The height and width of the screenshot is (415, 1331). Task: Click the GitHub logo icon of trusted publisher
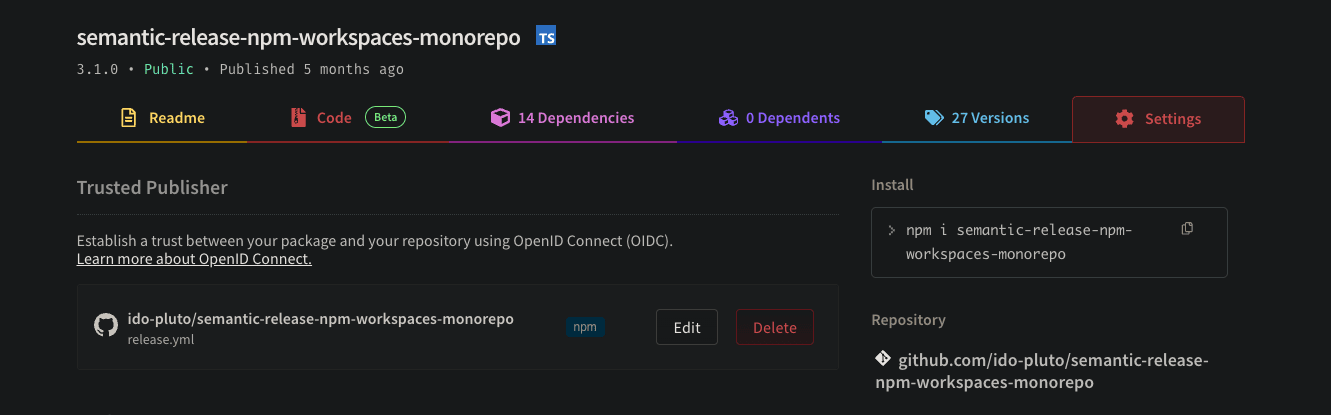[106, 326]
